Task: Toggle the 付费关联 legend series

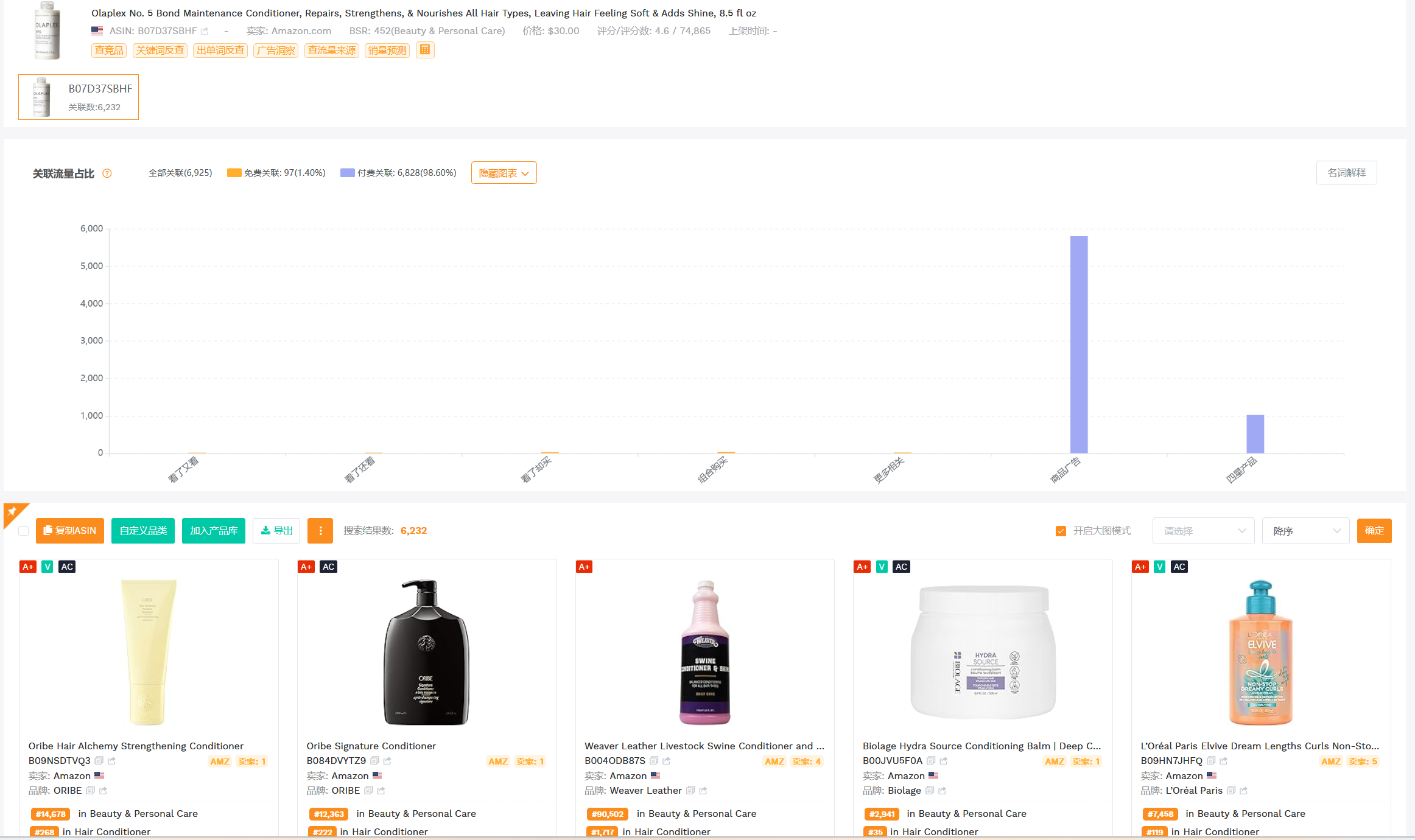Action: (398, 173)
